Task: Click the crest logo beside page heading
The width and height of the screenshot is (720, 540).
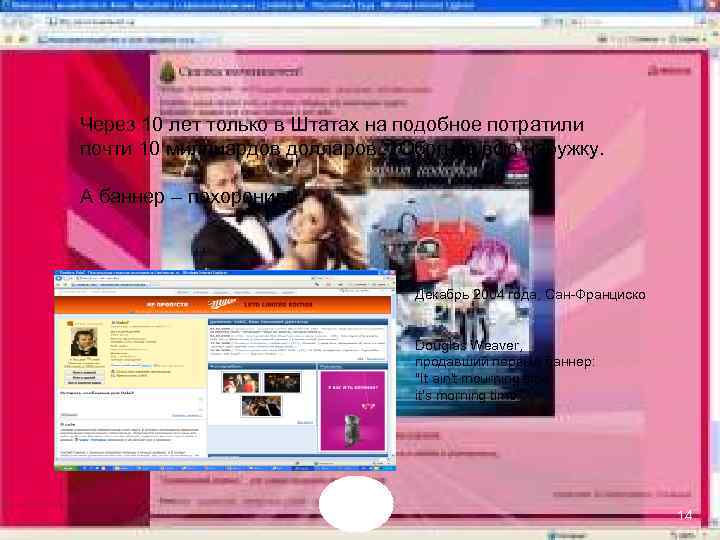Action: click(x=167, y=72)
